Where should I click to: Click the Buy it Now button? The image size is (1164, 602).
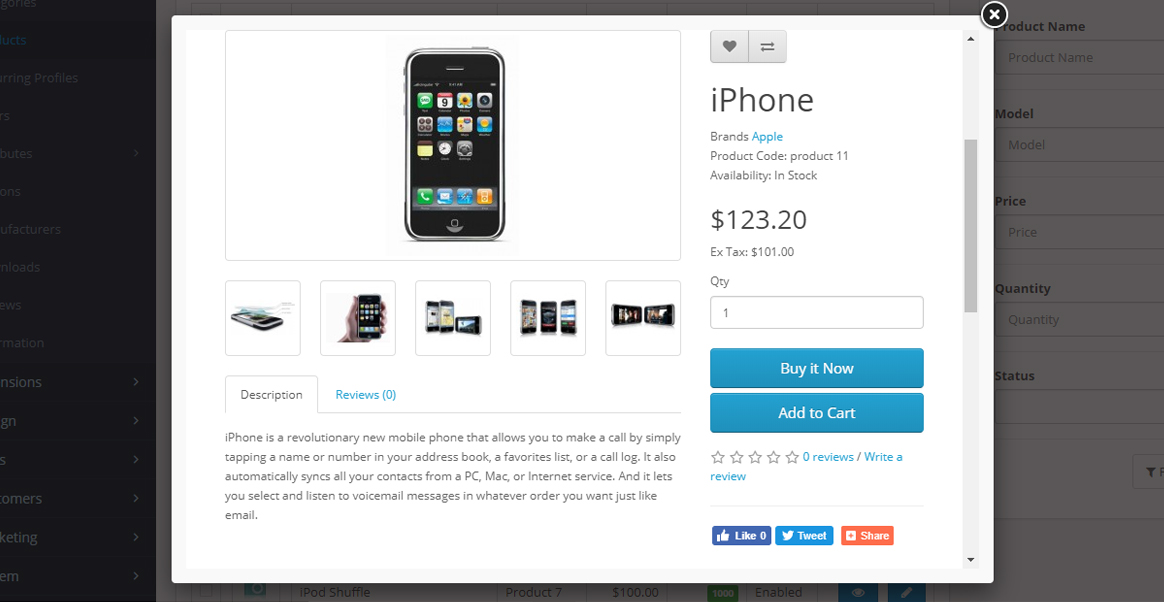click(x=817, y=368)
